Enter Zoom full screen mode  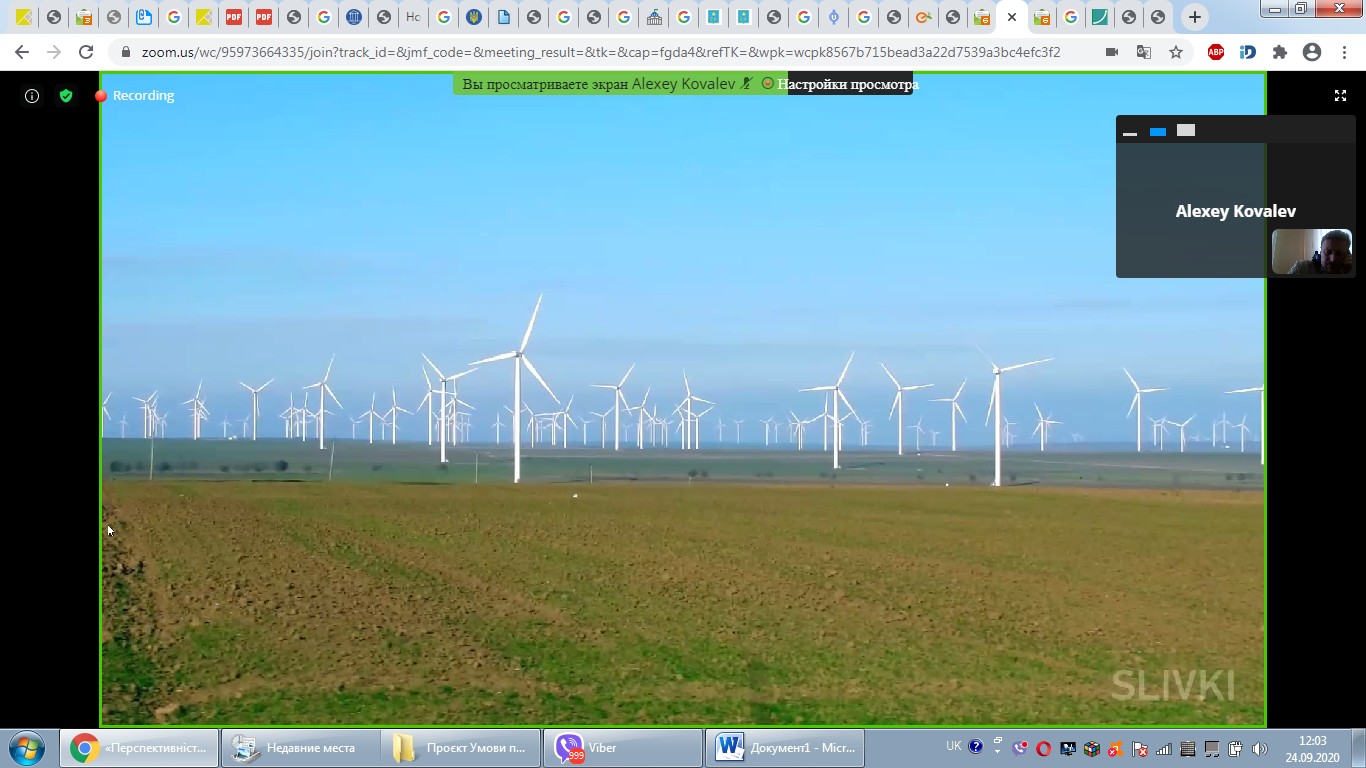1340,96
